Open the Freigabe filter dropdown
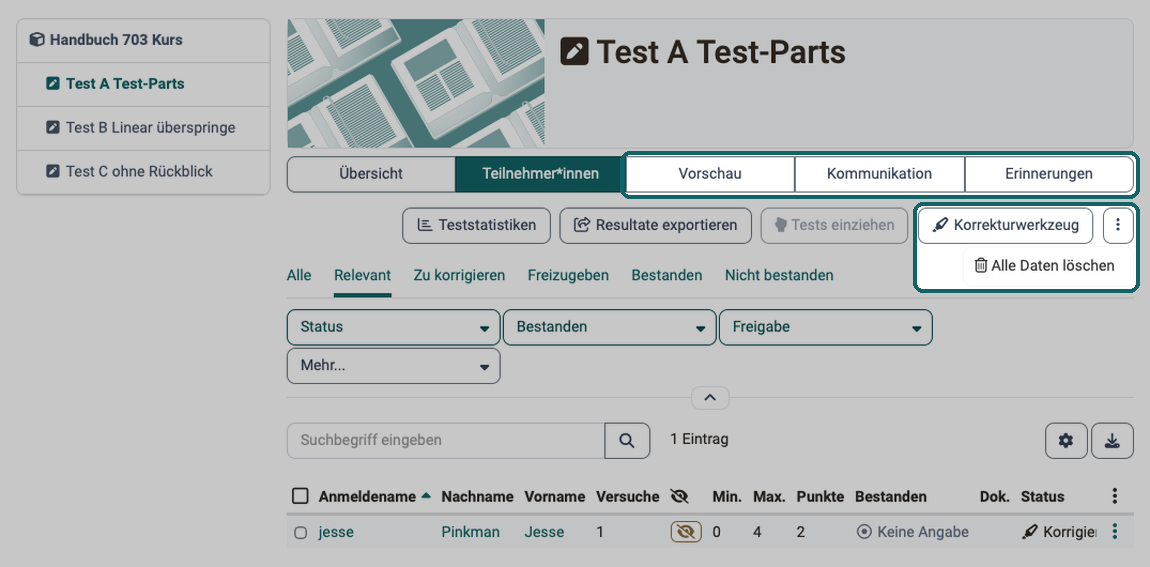 pyautogui.click(x=826, y=327)
